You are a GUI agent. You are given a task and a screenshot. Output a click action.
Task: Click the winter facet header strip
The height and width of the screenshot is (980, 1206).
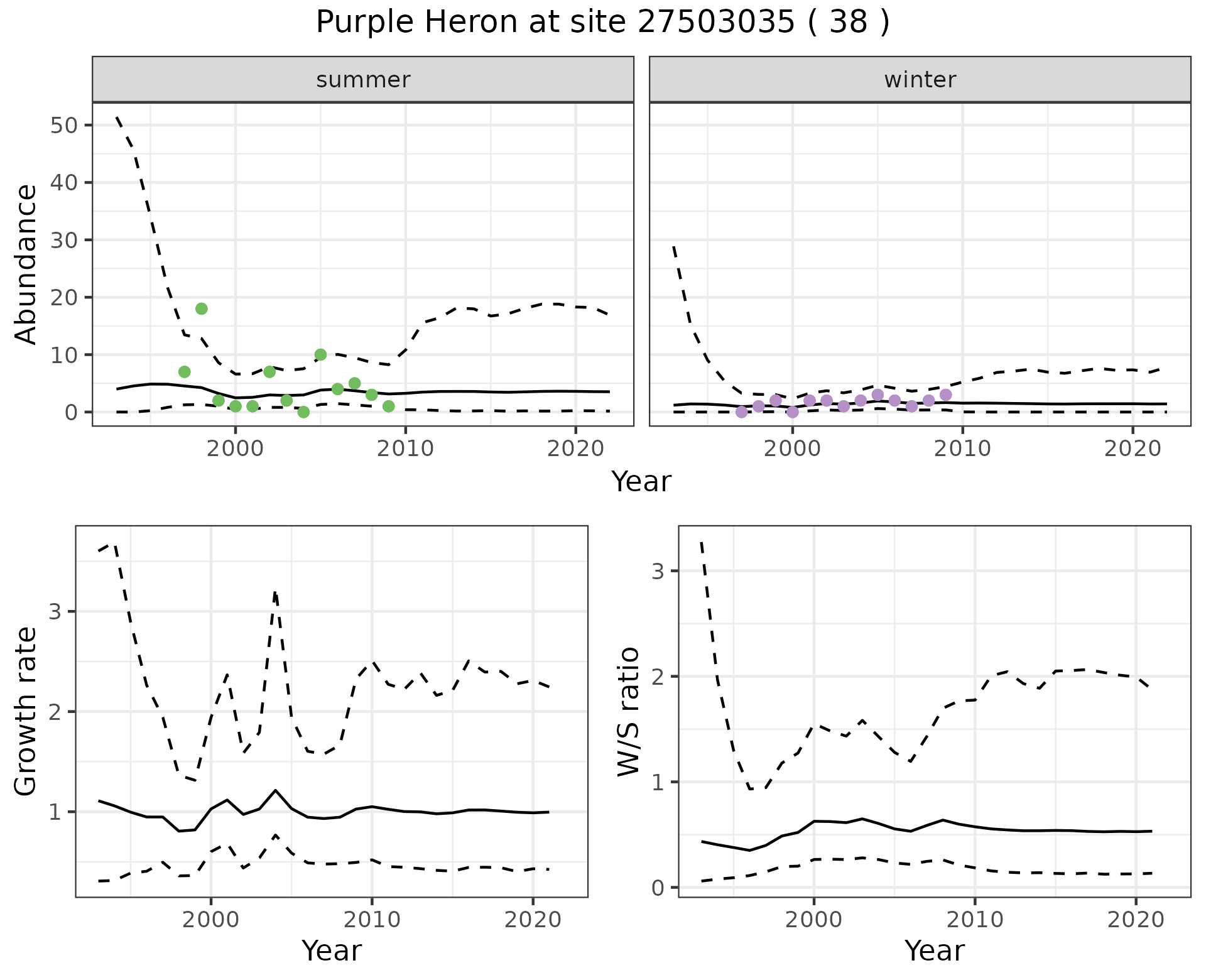(x=920, y=80)
